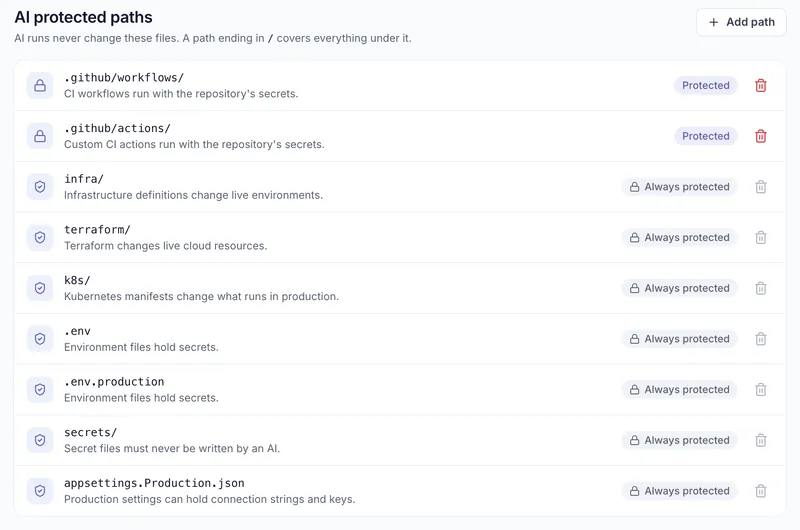Click the greyed trash icon for appsettings.Production.json
The width and height of the screenshot is (800, 530).
coord(760,491)
